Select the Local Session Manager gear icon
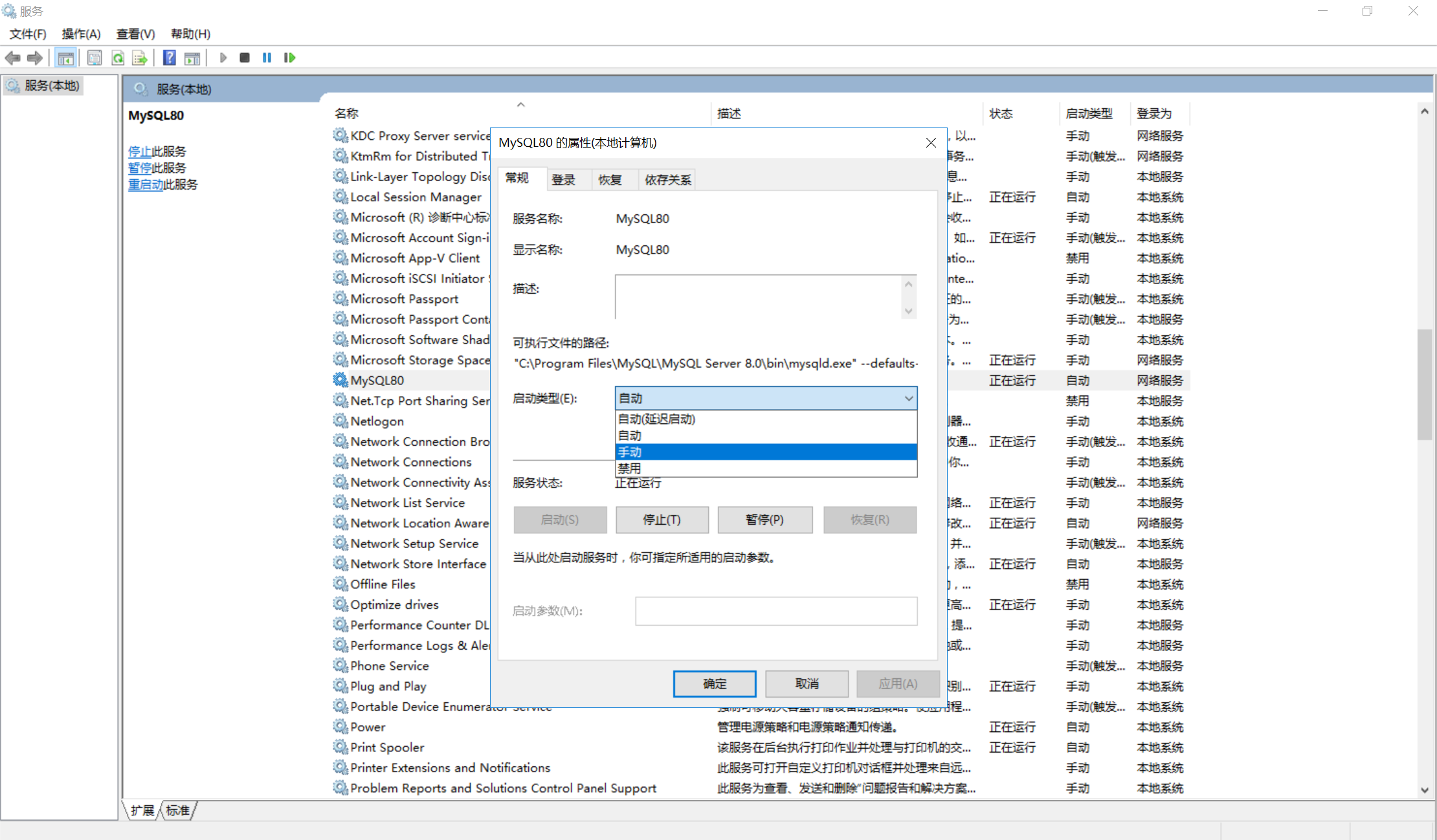1437x840 pixels. 340,196
